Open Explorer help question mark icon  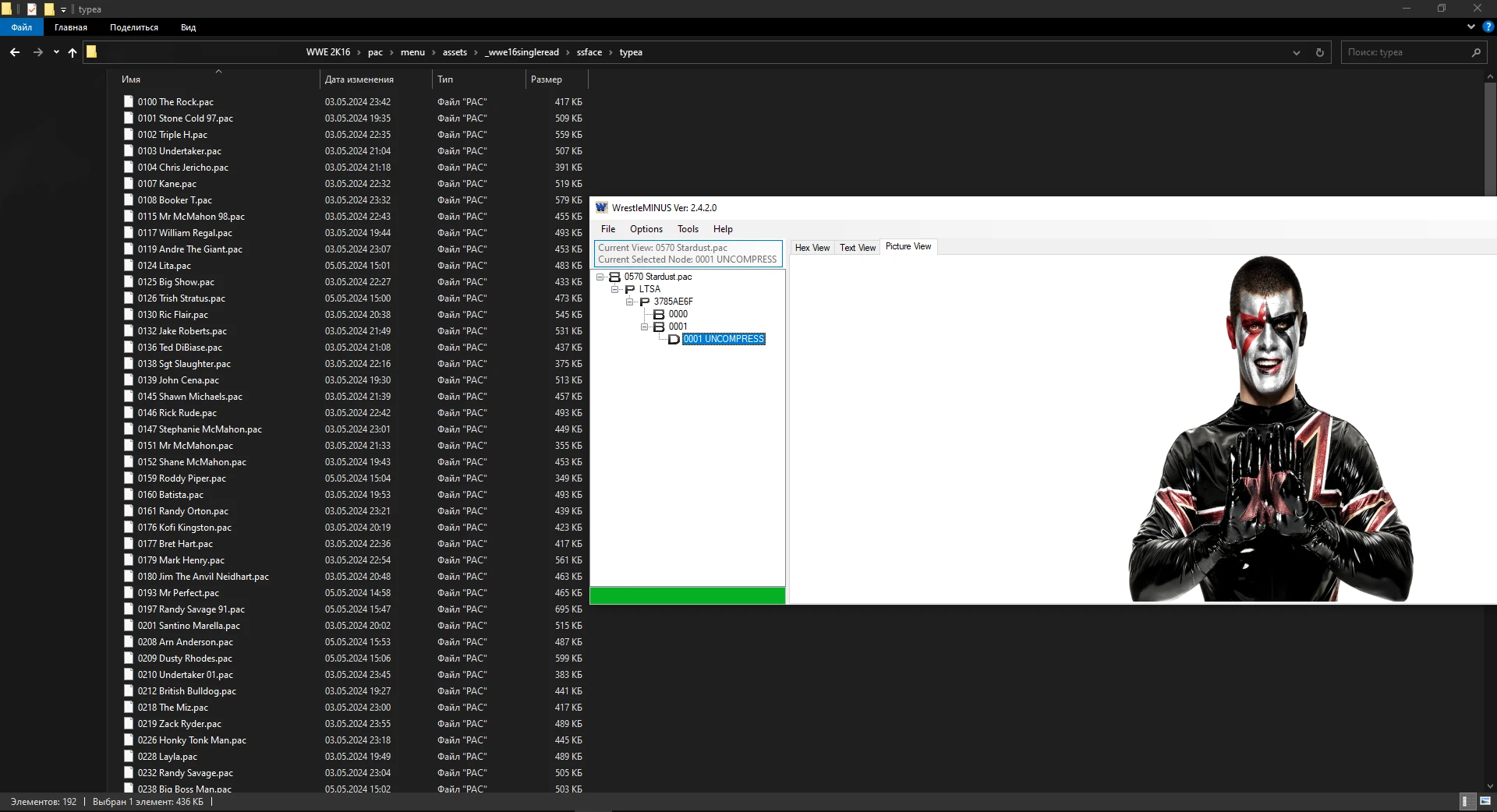pyautogui.click(x=1488, y=26)
